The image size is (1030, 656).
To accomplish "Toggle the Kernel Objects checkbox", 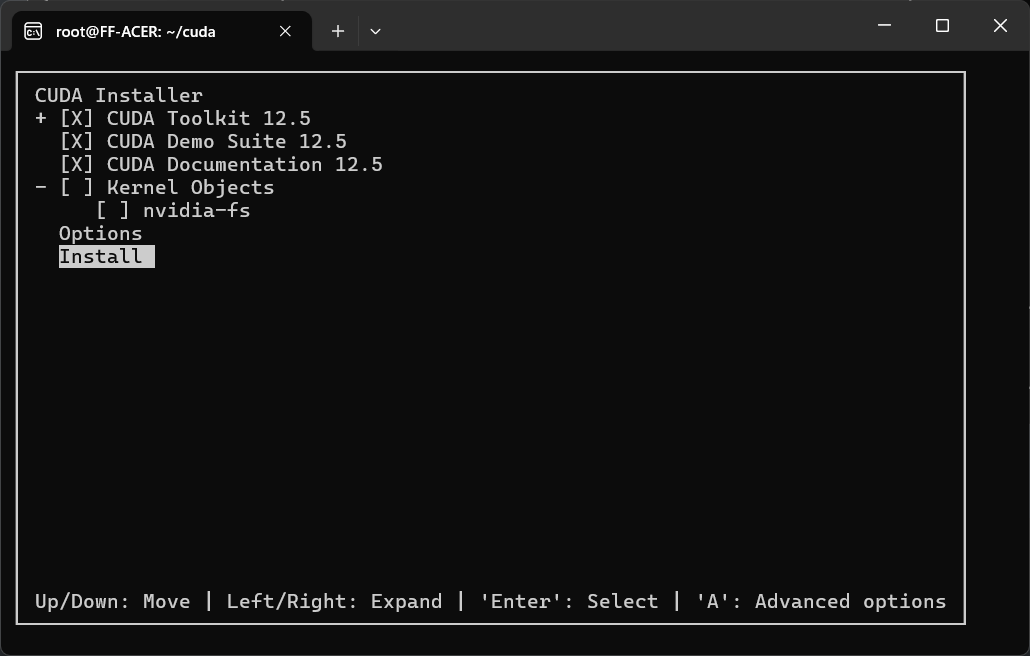I will [76, 187].
